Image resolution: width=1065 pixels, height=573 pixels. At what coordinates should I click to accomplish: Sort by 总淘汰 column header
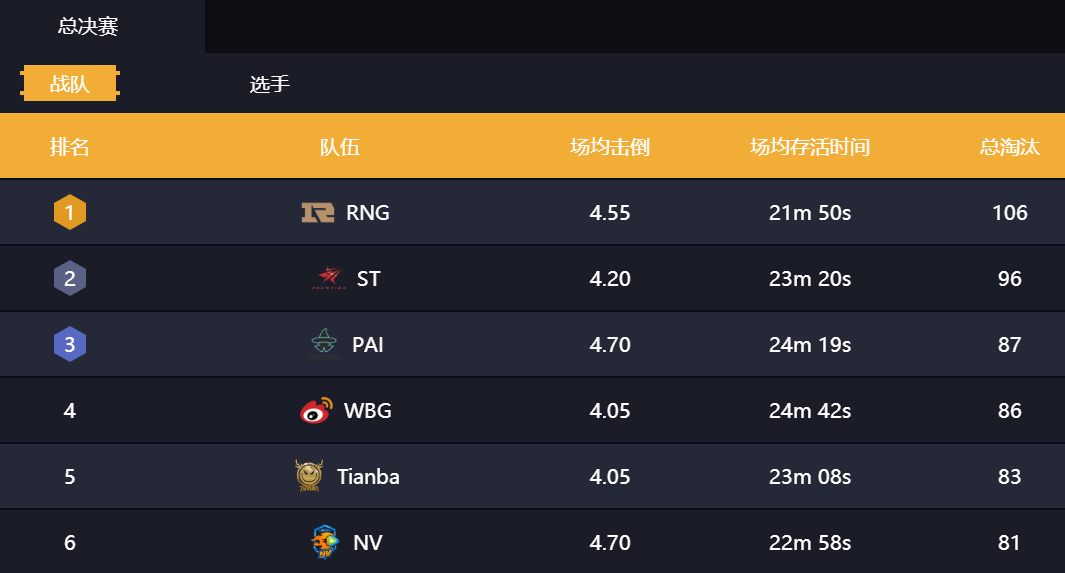[x=1009, y=147]
